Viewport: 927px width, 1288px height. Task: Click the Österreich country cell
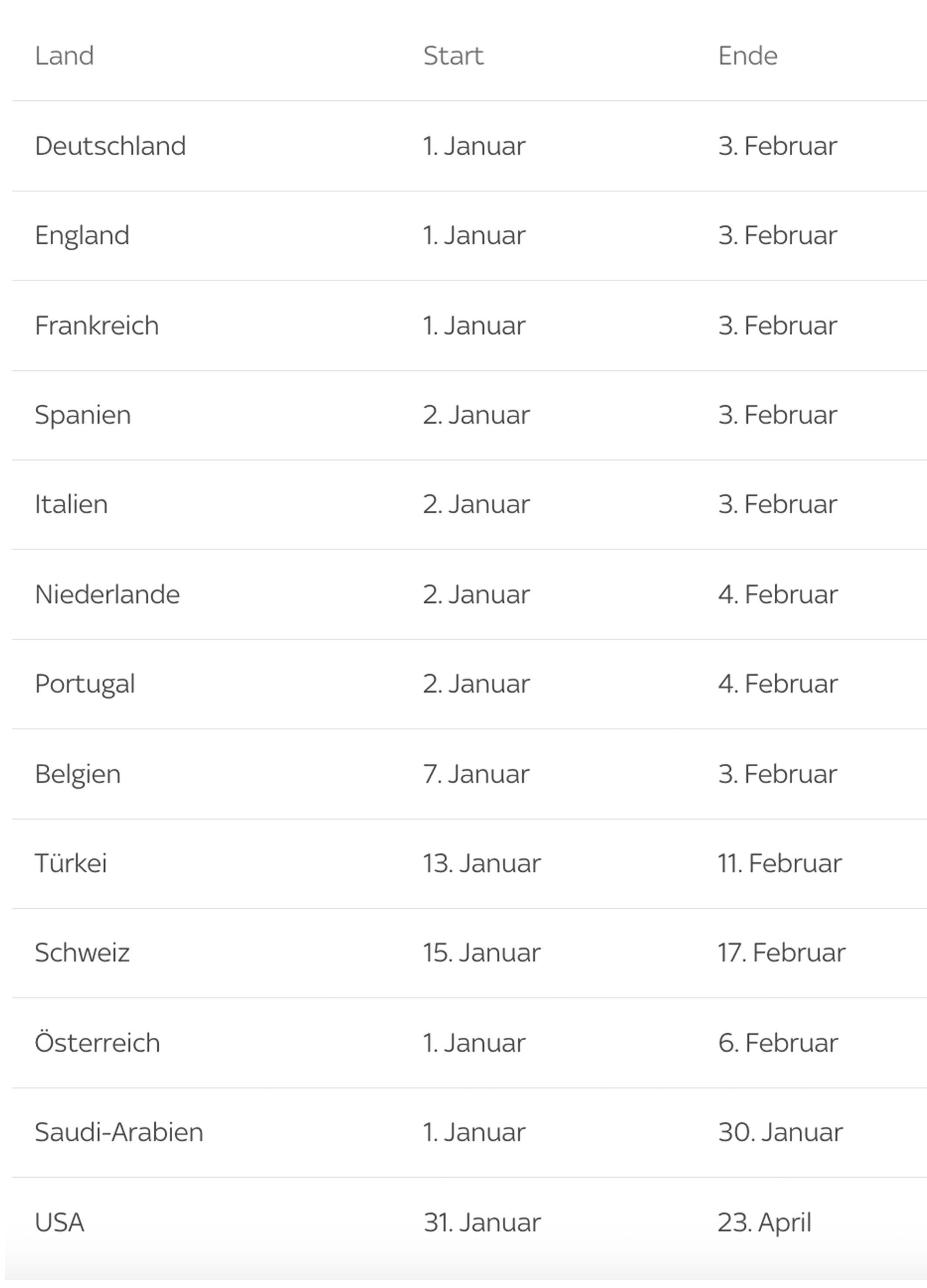tap(98, 1043)
